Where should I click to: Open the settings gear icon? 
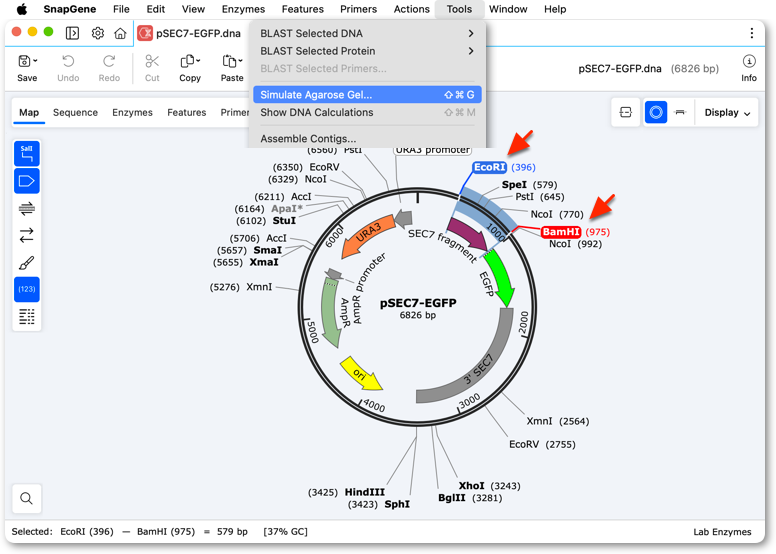click(x=98, y=33)
